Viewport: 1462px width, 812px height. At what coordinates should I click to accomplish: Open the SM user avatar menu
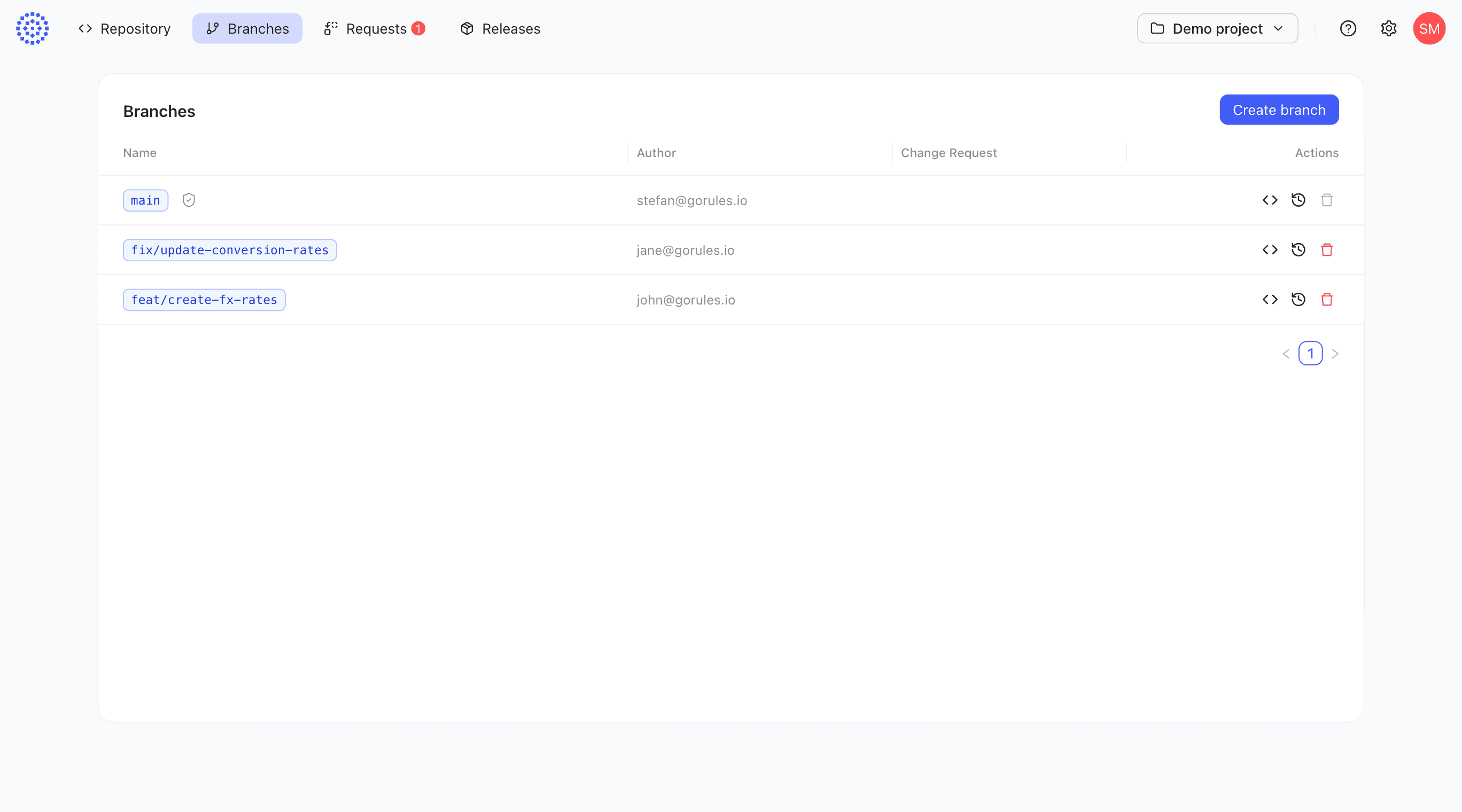tap(1429, 28)
